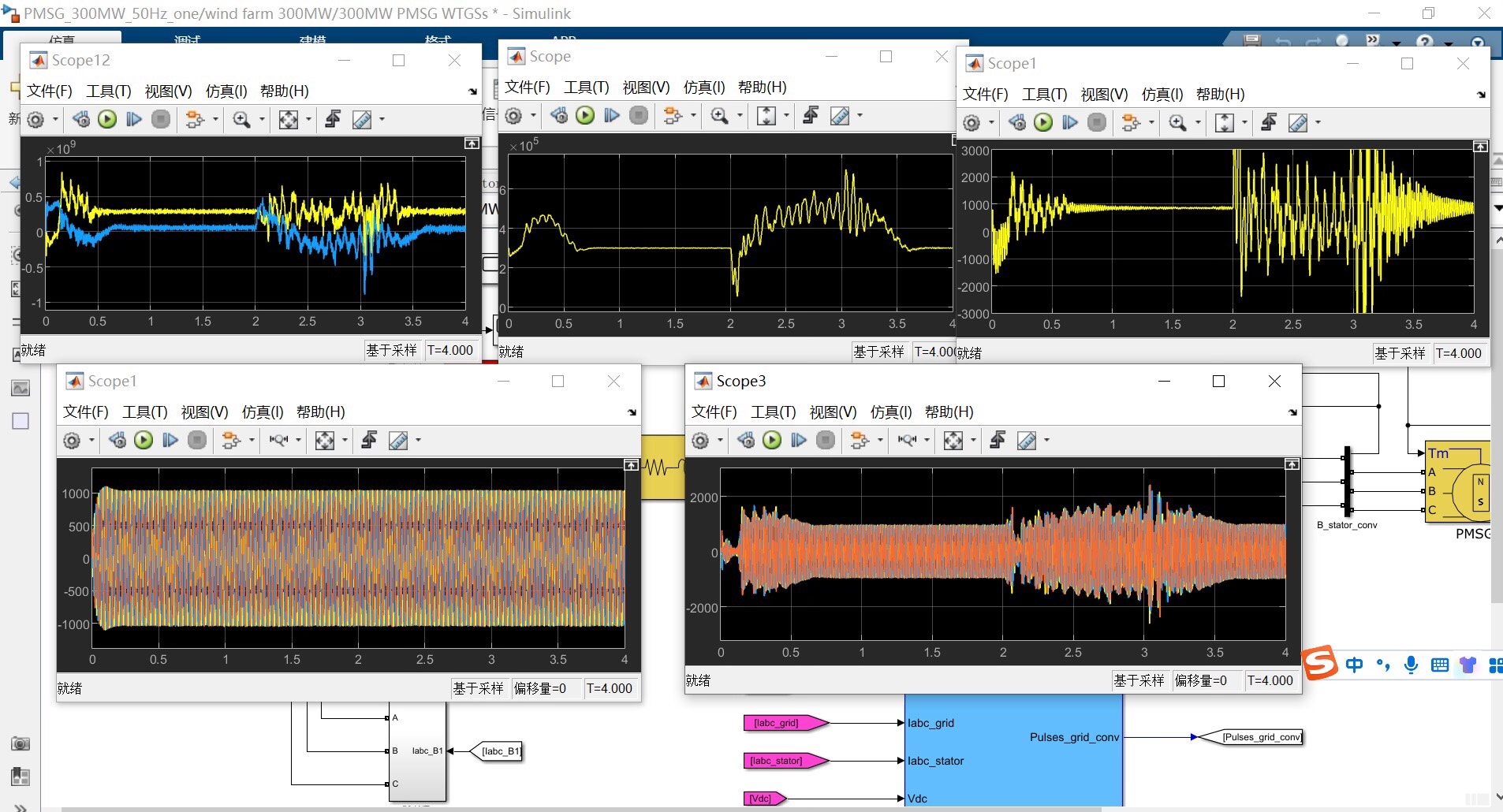Image resolution: width=1503 pixels, height=812 pixels.
Task: Open 视图(V) menu in Scope3
Action: point(833,412)
